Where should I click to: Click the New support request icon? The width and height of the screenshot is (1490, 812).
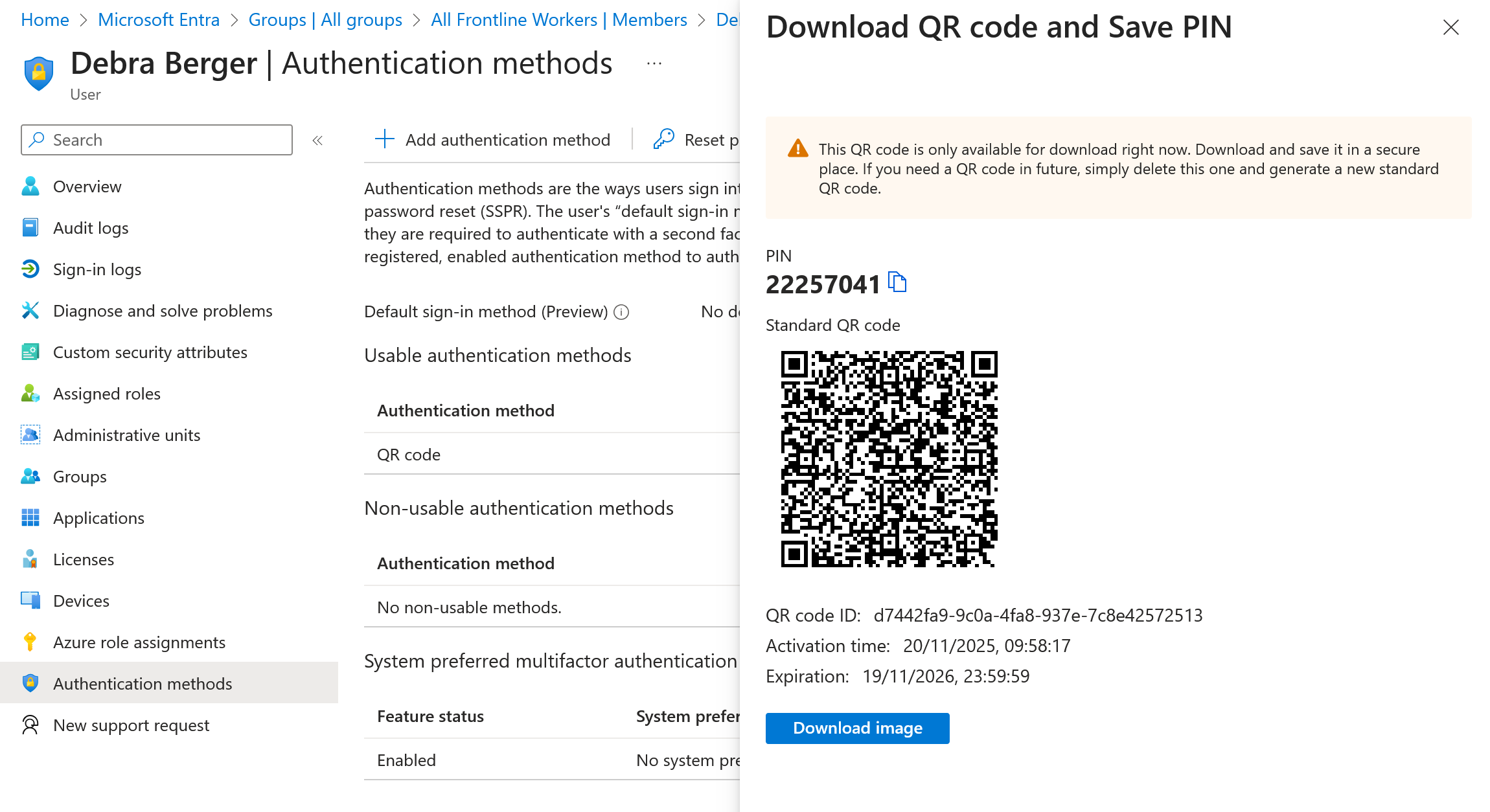tap(30, 725)
